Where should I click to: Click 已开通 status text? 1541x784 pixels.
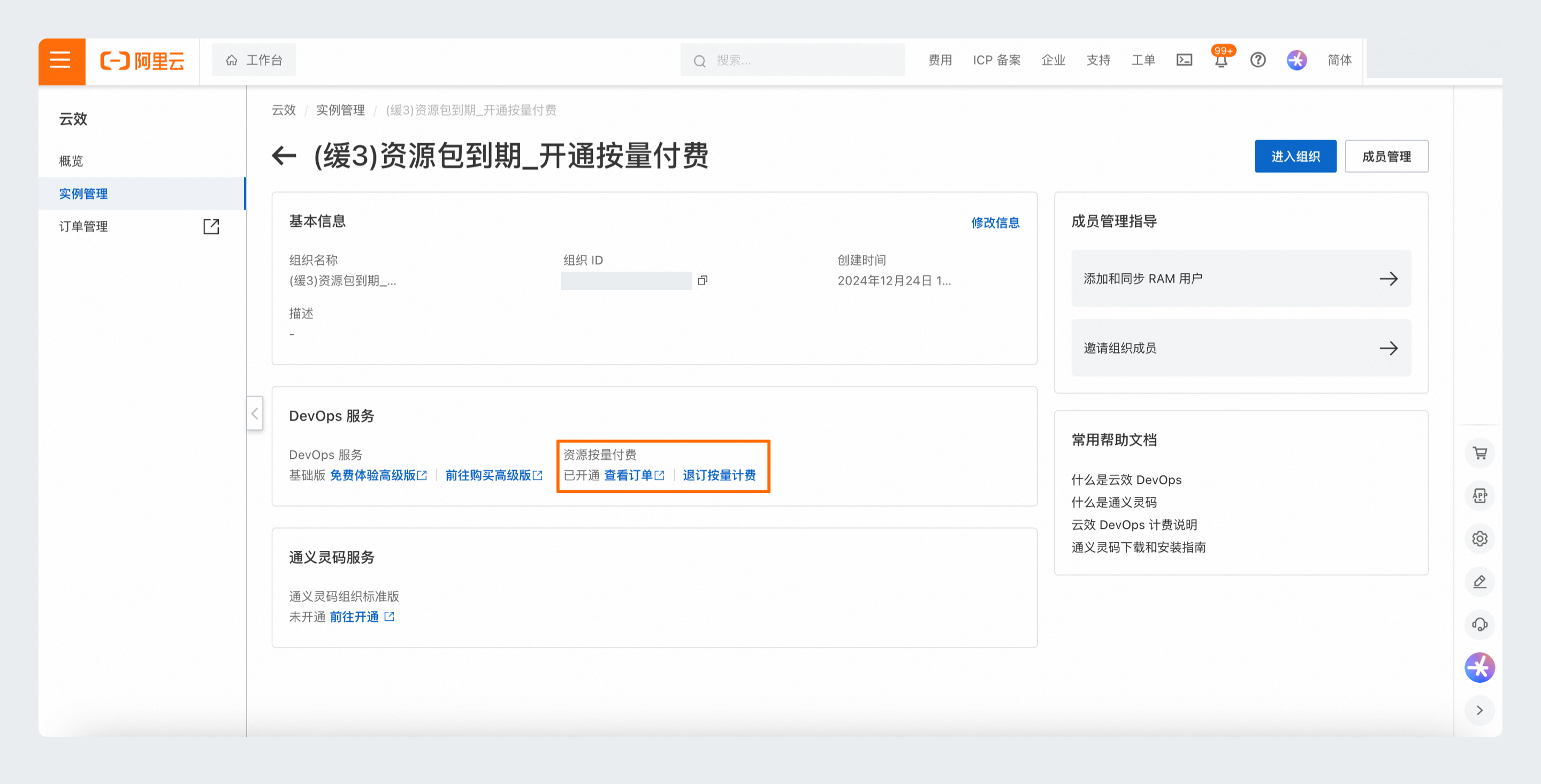tap(582, 475)
